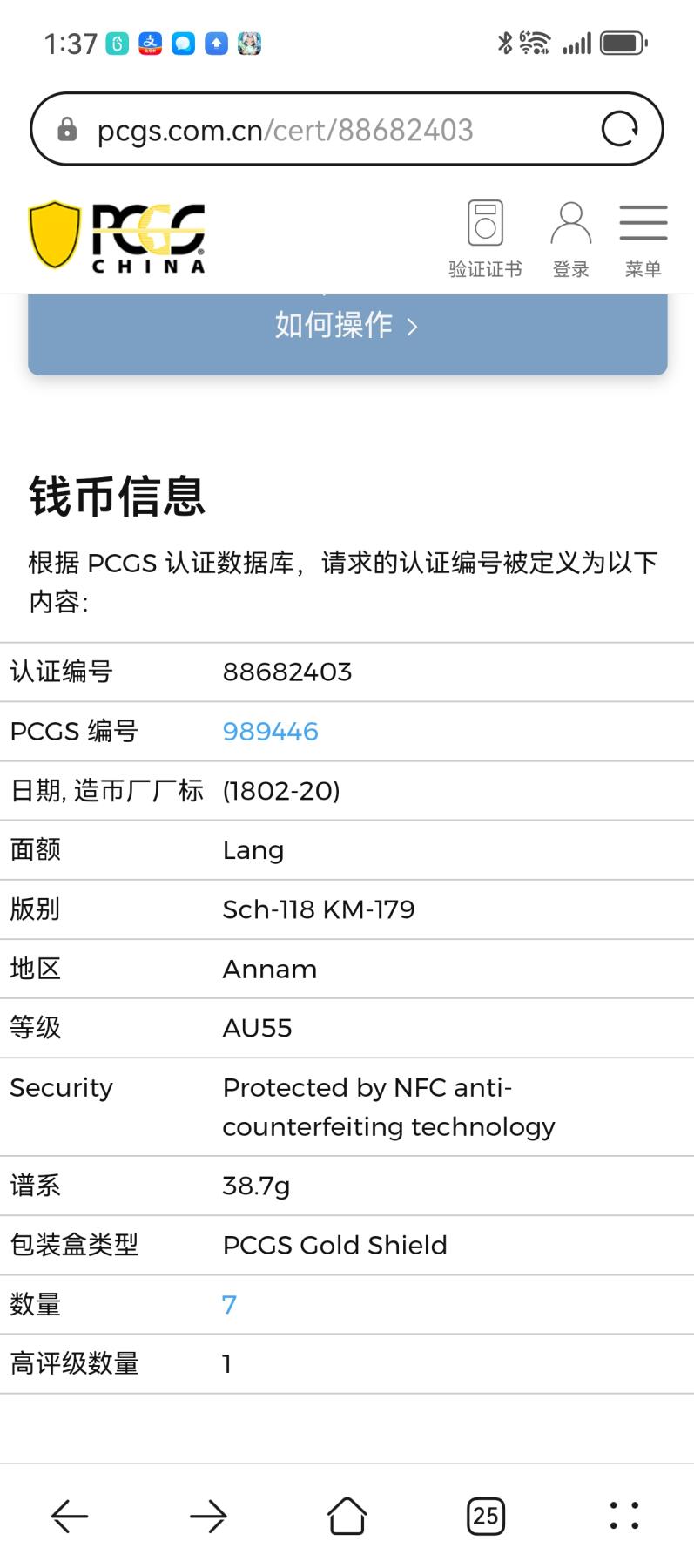This screenshot has width=694, height=1568.
Task: Tap the reload page icon in address bar
Action: coord(620,129)
